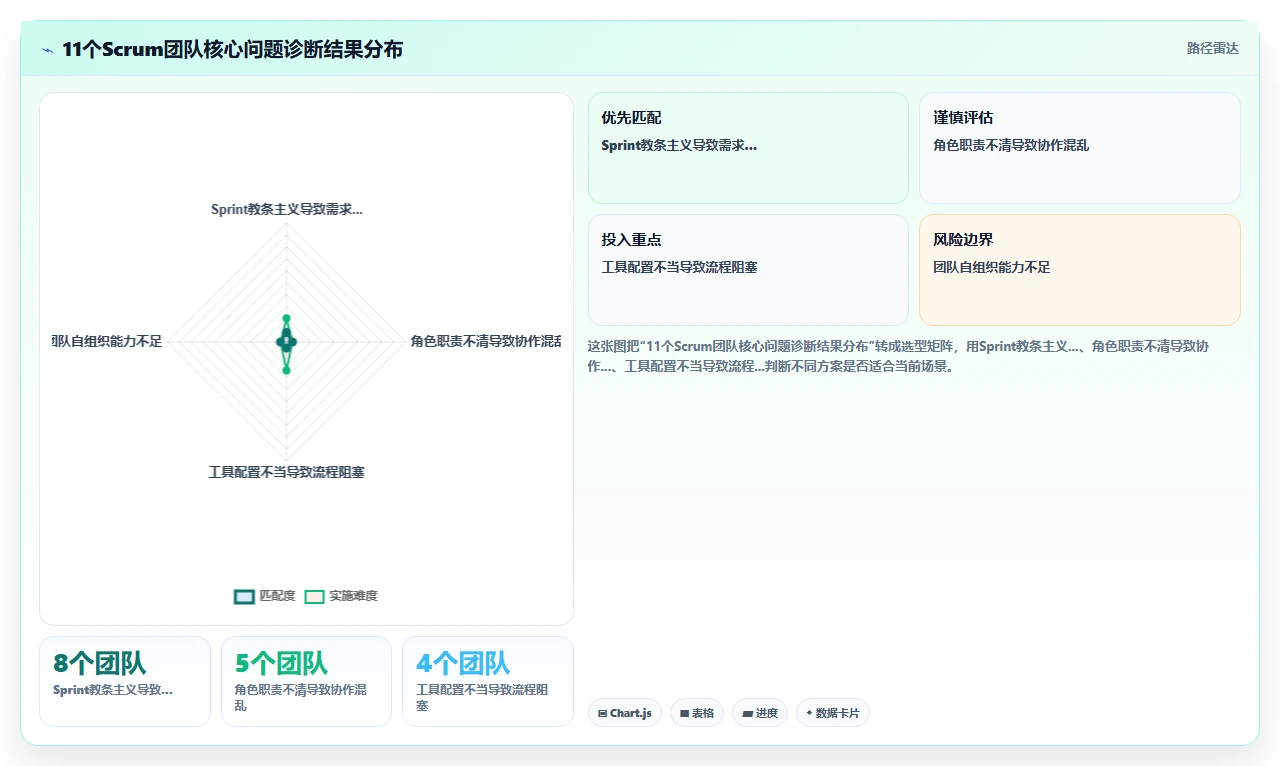Toggle the 匹配度 legend swatch
Image resolution: width=1280 pixels, height=766 pixels.
pos(244,596)
